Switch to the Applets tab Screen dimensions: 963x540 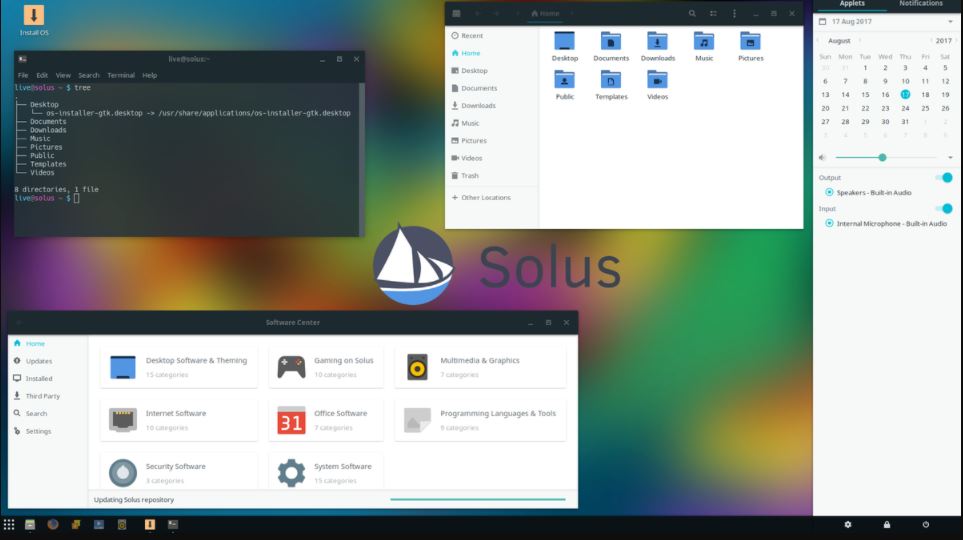tap(852, 4)
